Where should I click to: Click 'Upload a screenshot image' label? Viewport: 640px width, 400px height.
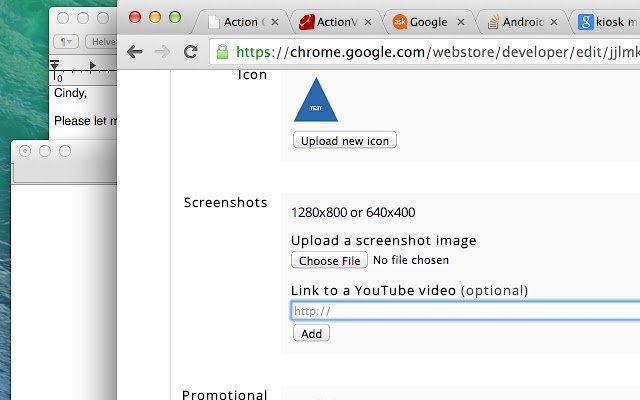[x=384, y=240]
